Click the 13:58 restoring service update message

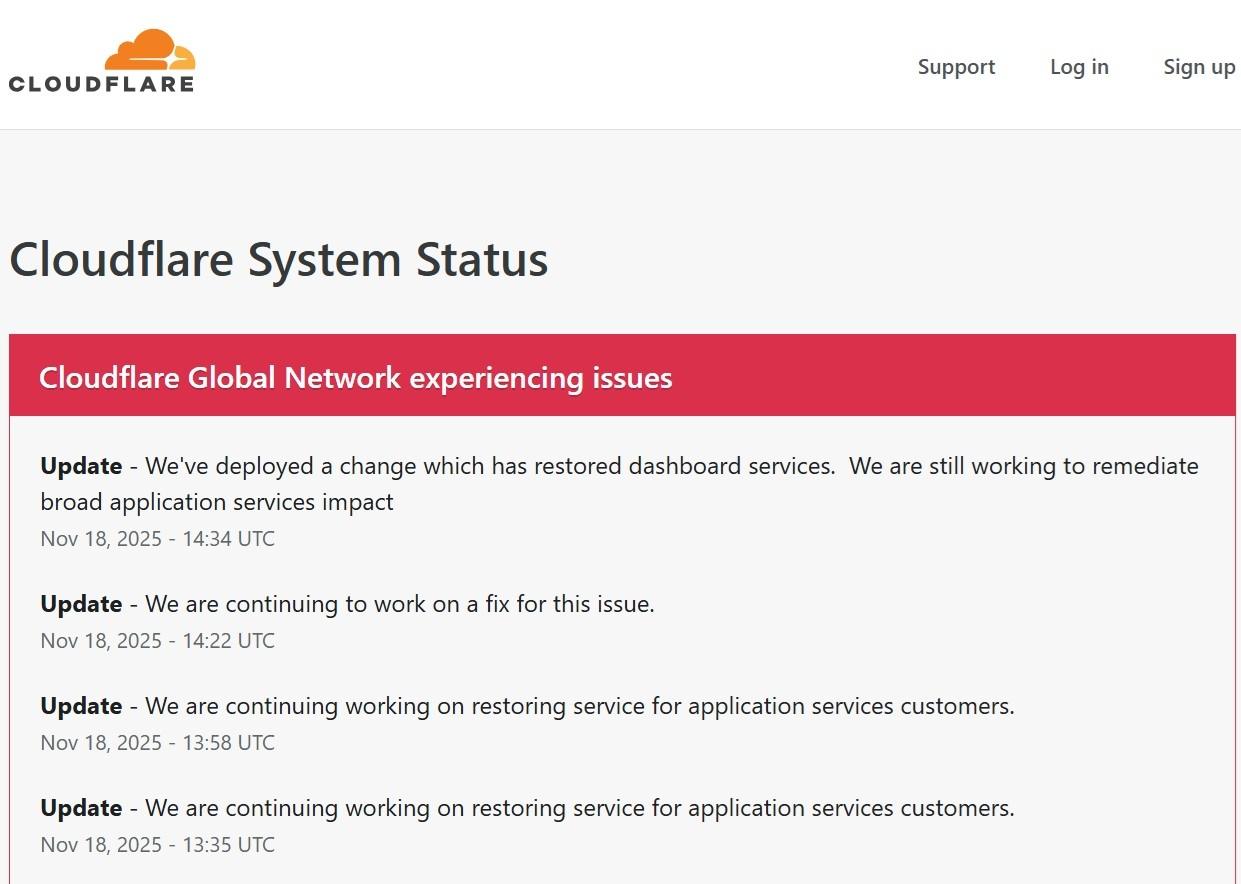[580, 706]
